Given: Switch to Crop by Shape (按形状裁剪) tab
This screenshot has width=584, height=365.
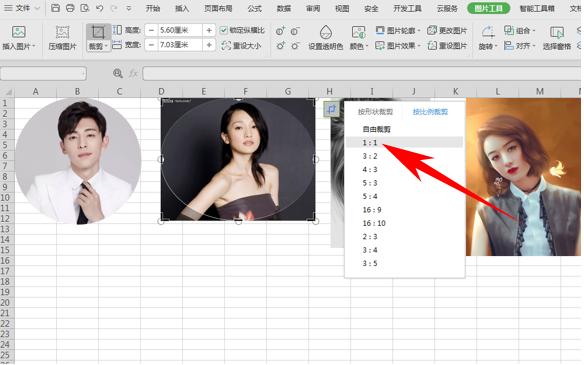Looking at the screenshot, I should [375, 112].
